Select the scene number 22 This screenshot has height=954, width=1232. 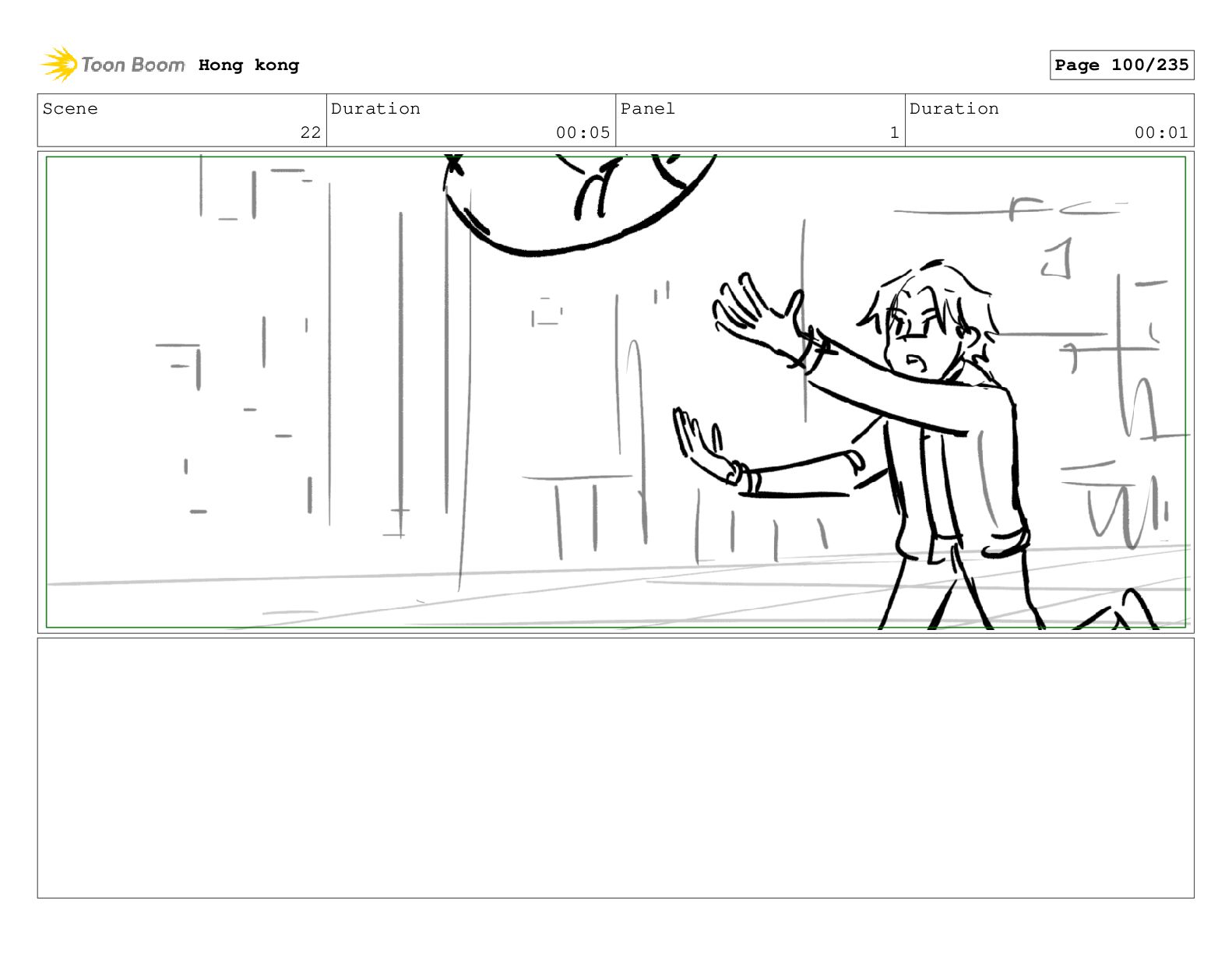point(310,133)
